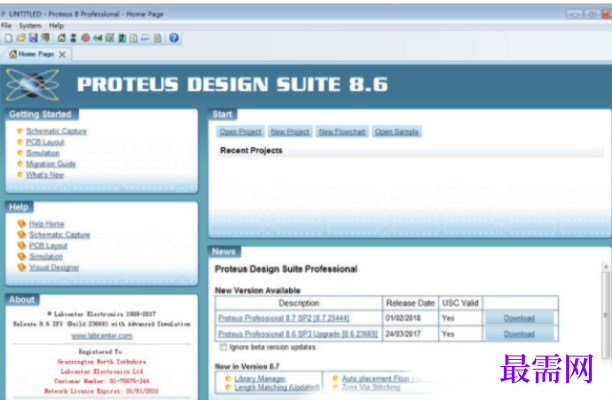The height and width of the screenshot is (400, 612).
Task: Open the File menu
Action: (6, 25)
